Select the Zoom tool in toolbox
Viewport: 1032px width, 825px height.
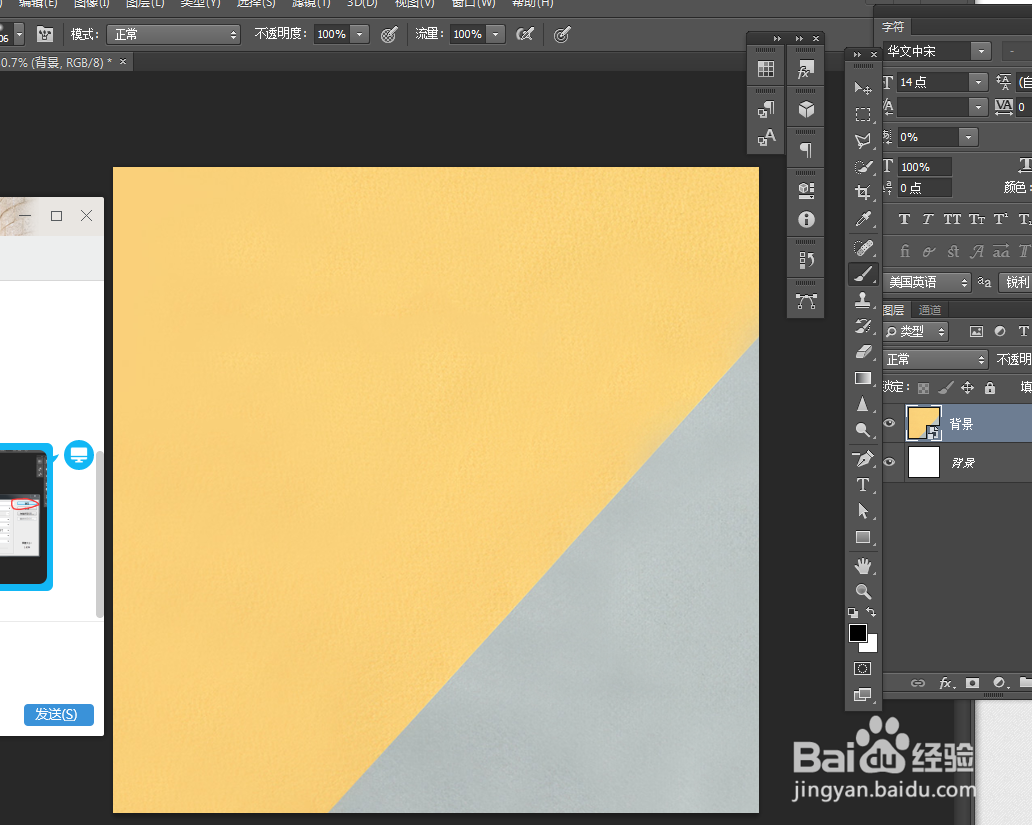coord(863,591)
